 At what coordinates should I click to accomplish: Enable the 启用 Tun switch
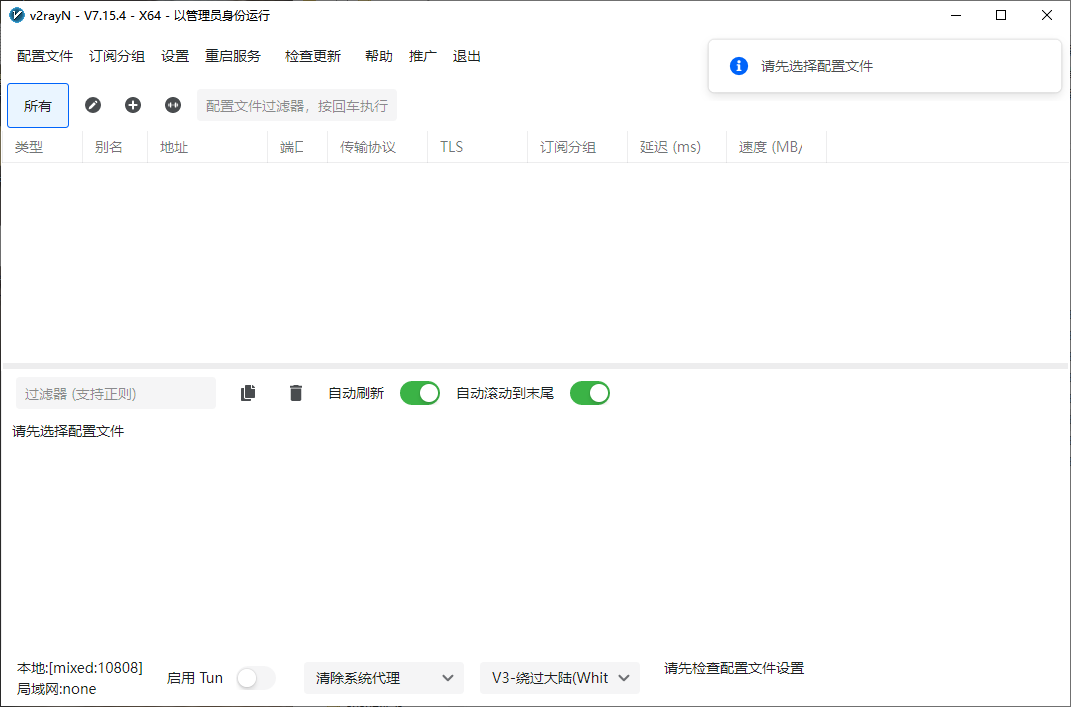pyautogui.click(x=256, y=678)
